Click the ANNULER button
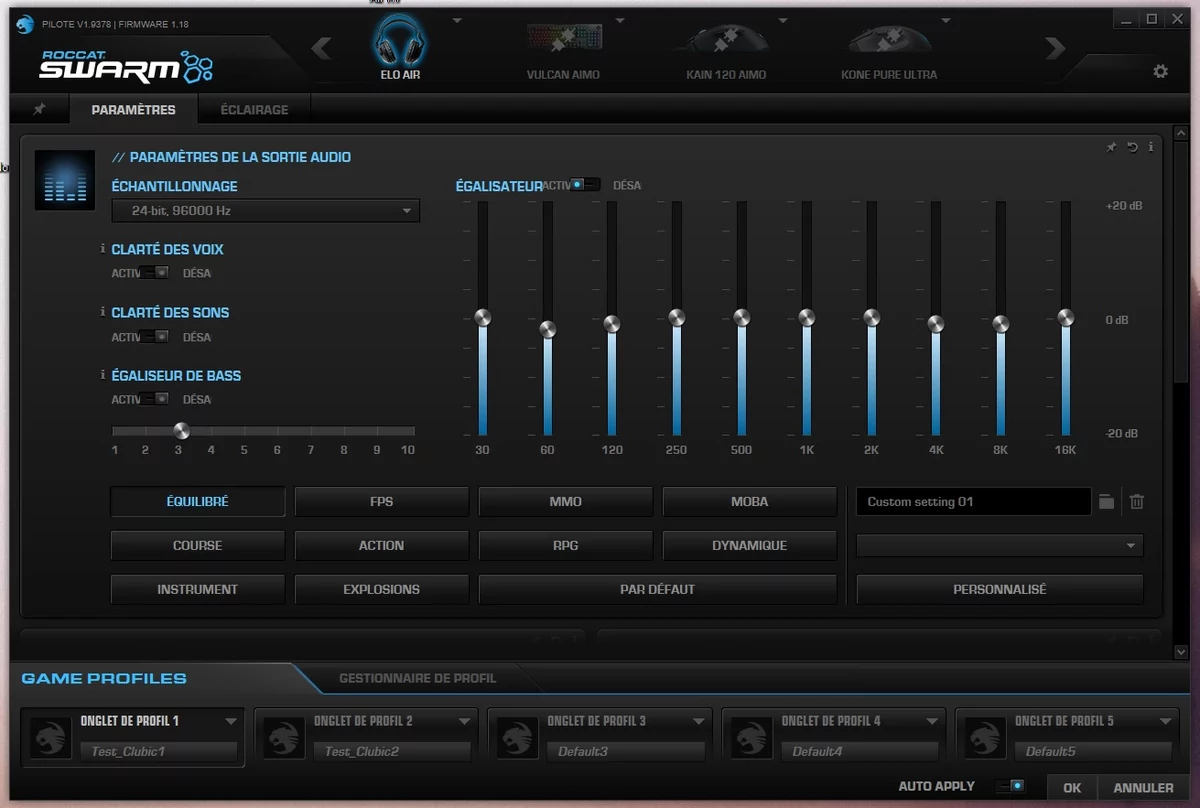 1144,787
